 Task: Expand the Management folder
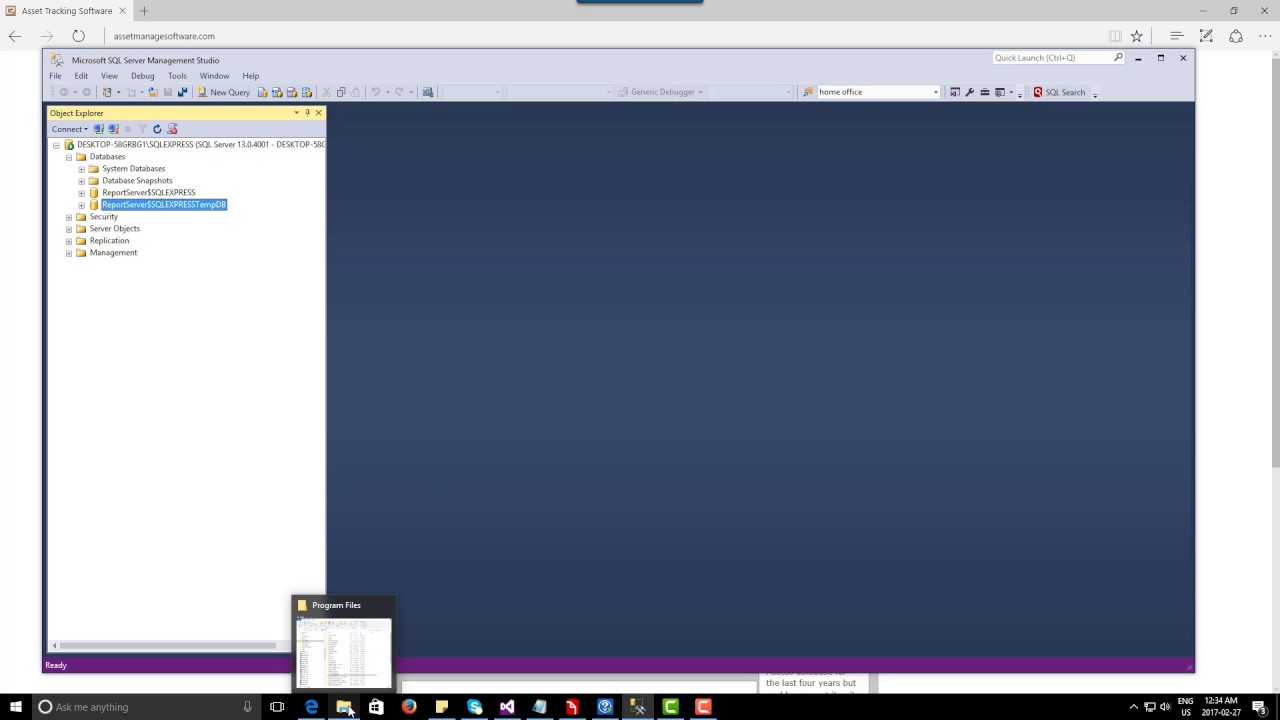click(69, 253)
